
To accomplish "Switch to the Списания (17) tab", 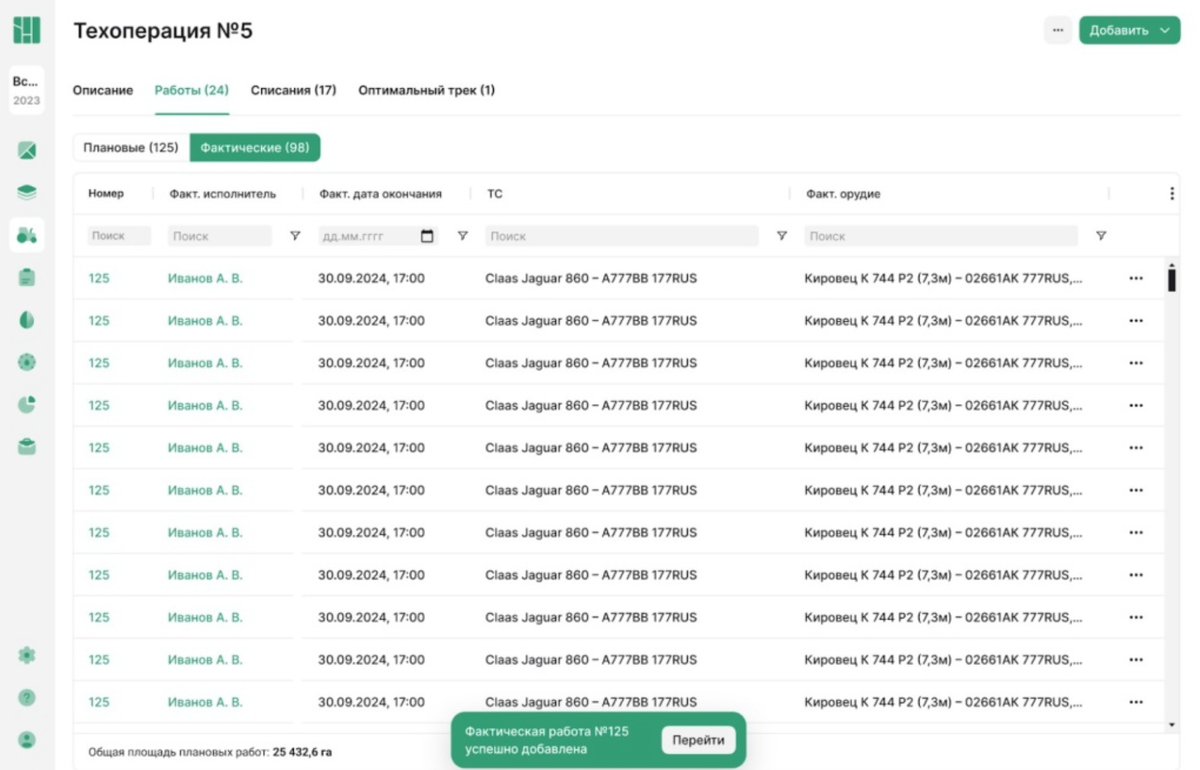I will point(293,90).
